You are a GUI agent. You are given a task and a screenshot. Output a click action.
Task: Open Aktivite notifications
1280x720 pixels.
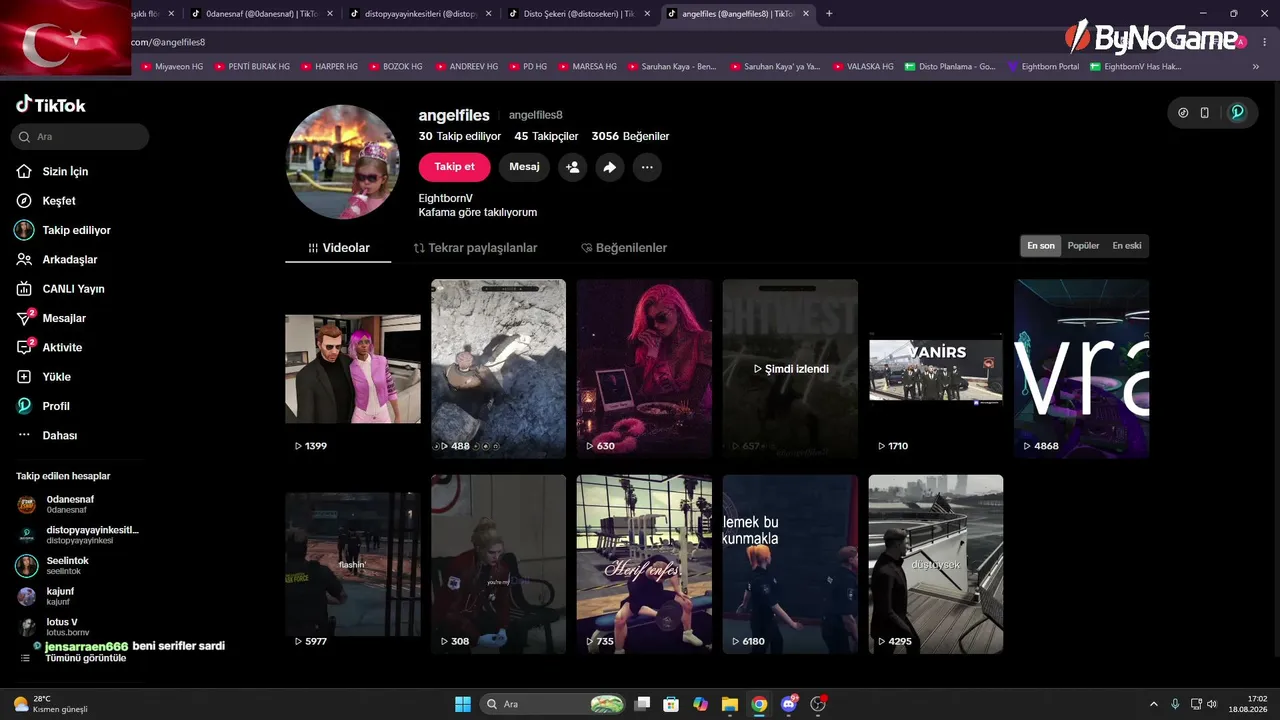[49, 347]
